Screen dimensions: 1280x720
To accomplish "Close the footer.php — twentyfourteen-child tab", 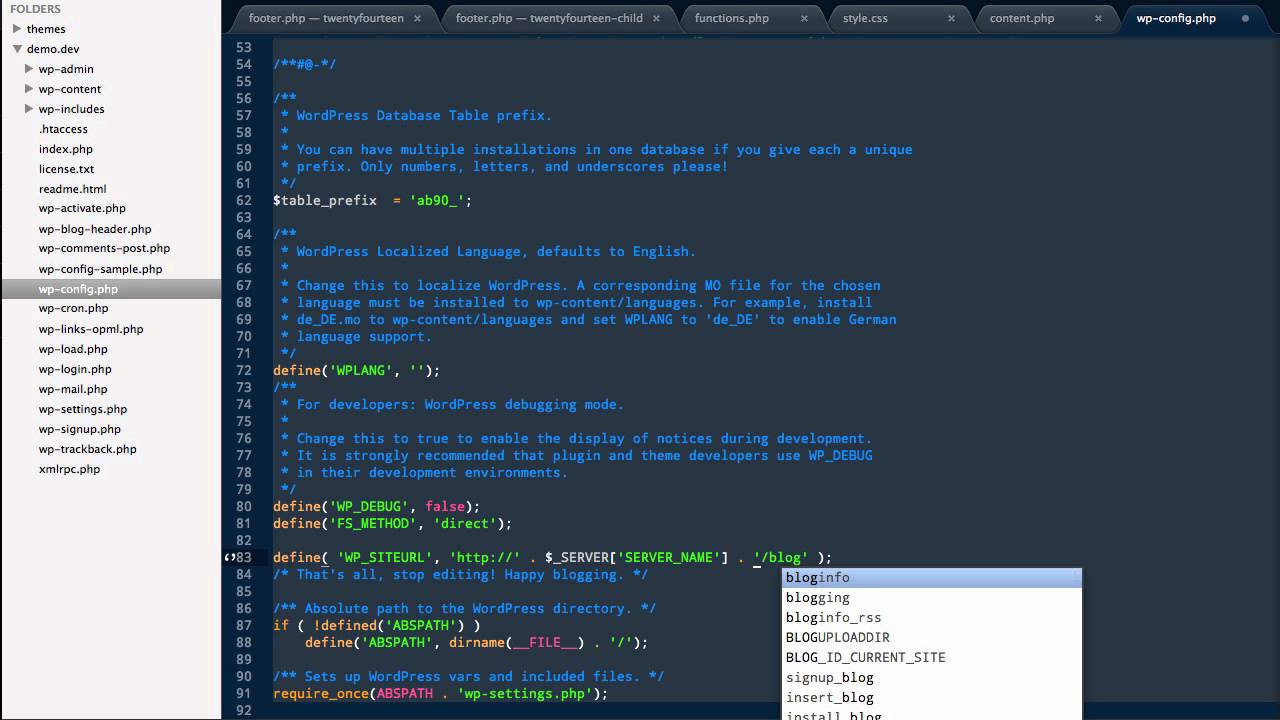I will pos(656,18).
